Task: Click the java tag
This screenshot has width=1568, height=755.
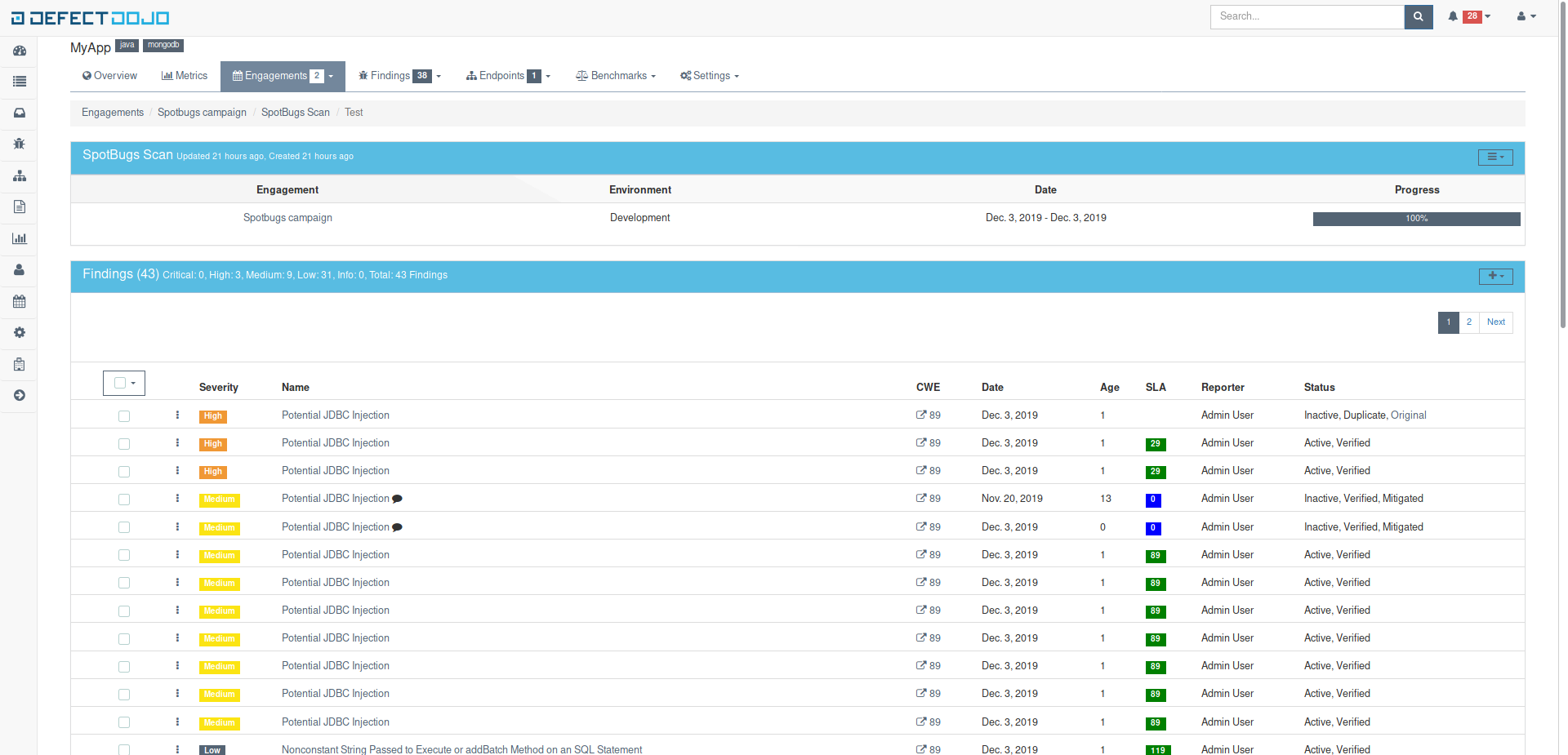Action: click(x=127, y=45)
